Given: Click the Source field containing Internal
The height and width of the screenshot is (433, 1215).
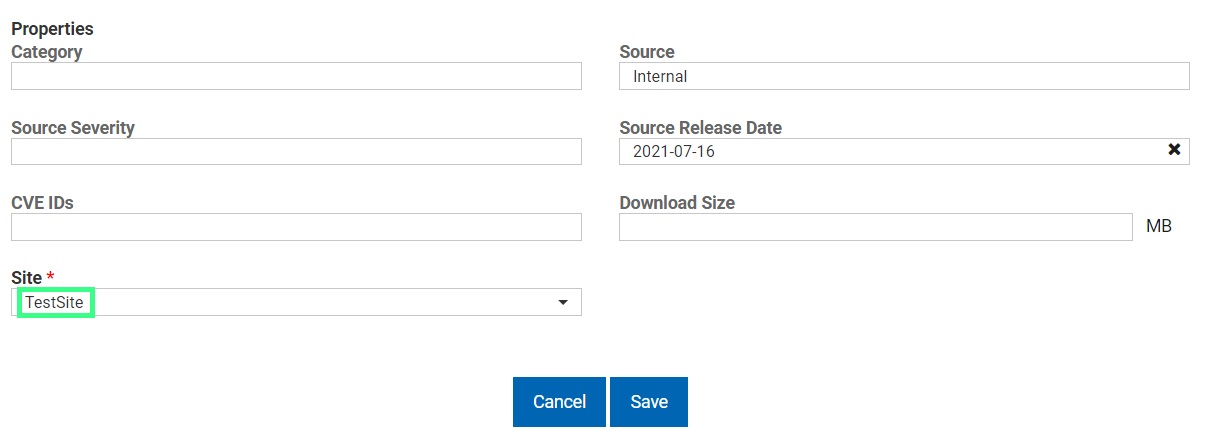Looking at the screenshot, I should [x=904, y=76].
